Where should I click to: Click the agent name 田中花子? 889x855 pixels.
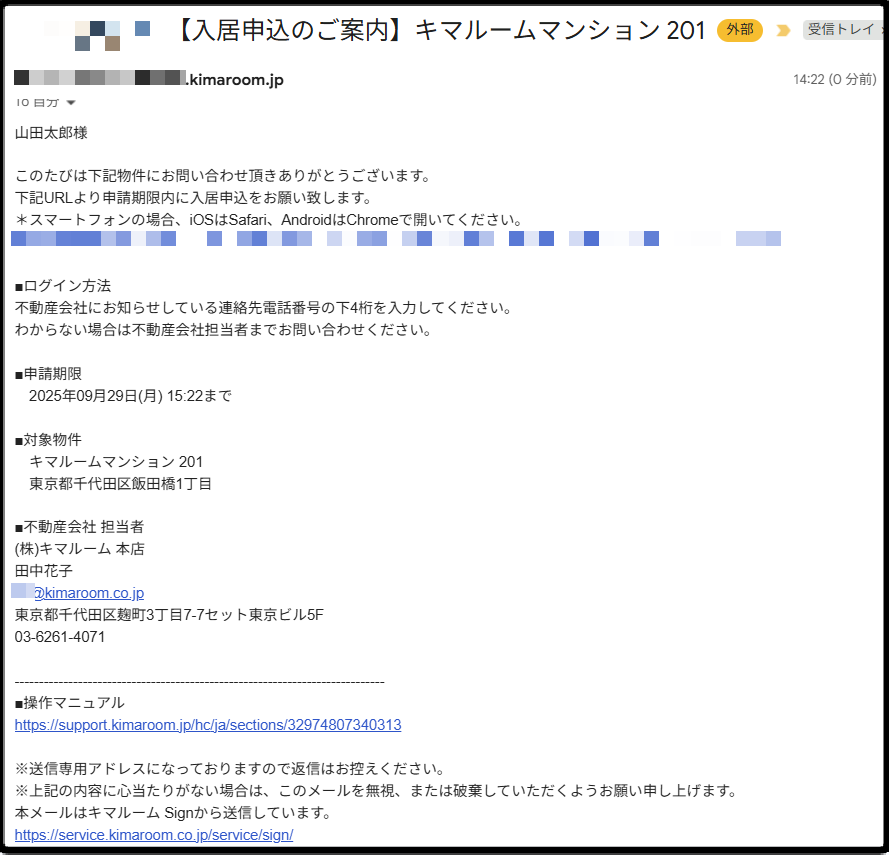[x=44, y=571]
